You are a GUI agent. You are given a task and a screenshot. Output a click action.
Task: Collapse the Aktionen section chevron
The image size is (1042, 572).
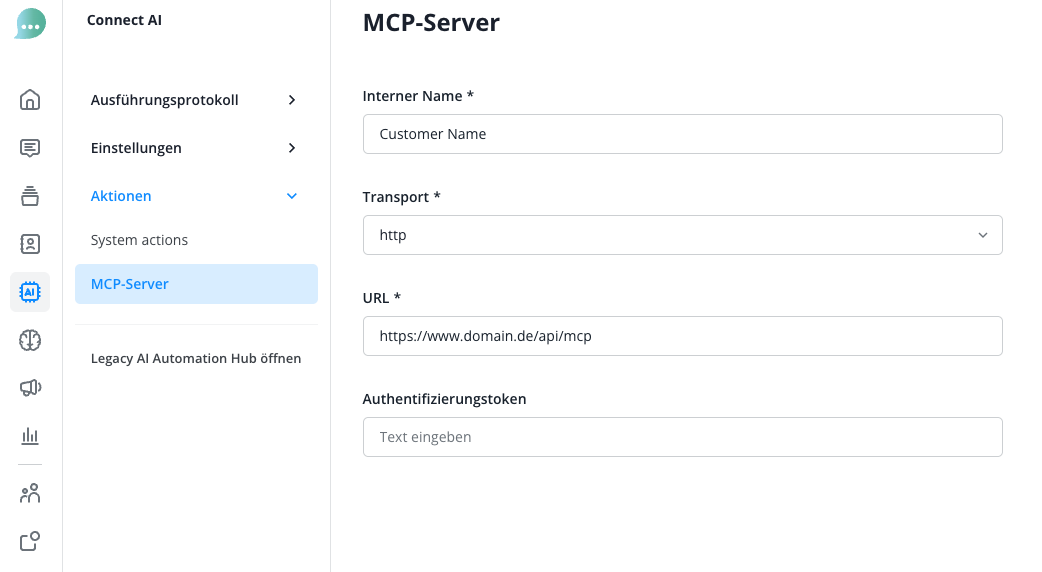(x=292, y=196)
